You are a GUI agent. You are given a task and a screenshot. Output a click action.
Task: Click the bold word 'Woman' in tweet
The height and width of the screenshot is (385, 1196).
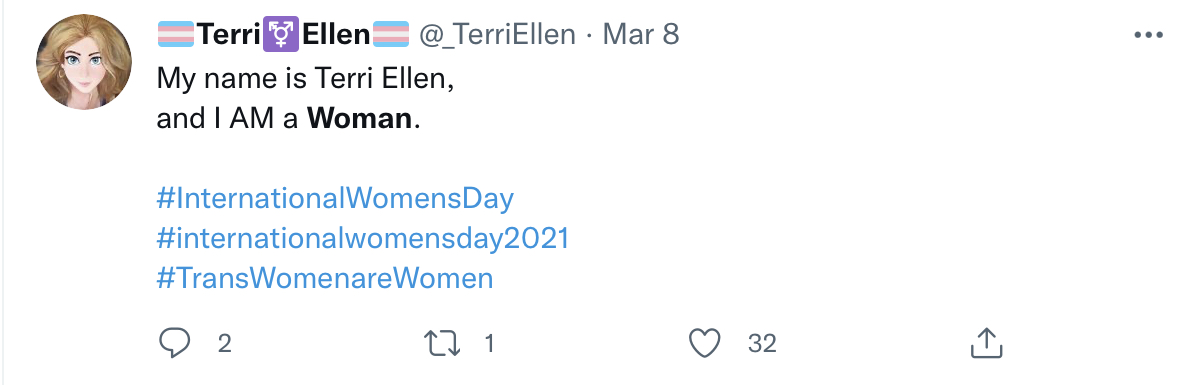click(359, 119)
